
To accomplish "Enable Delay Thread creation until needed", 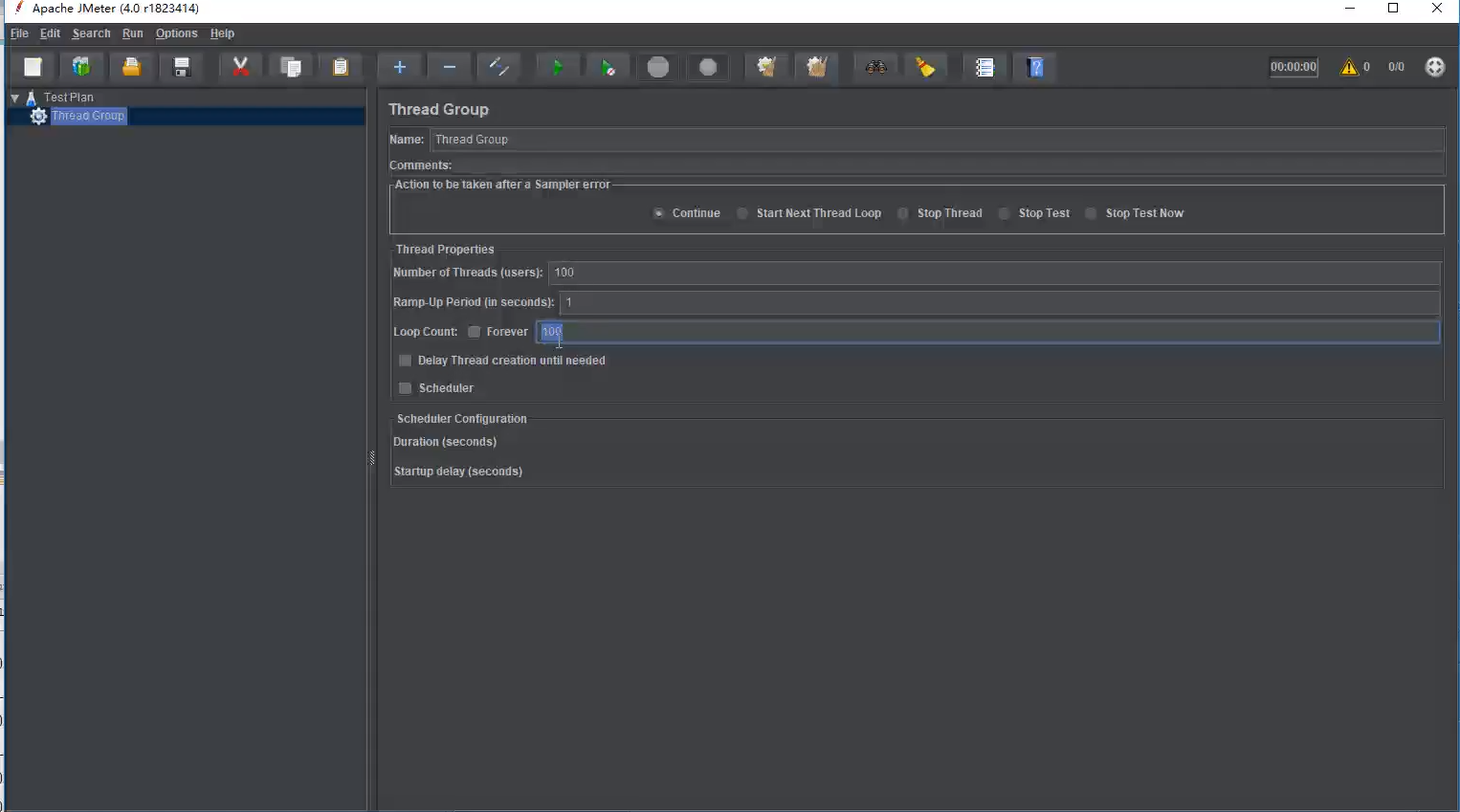I will coord(405,361).
